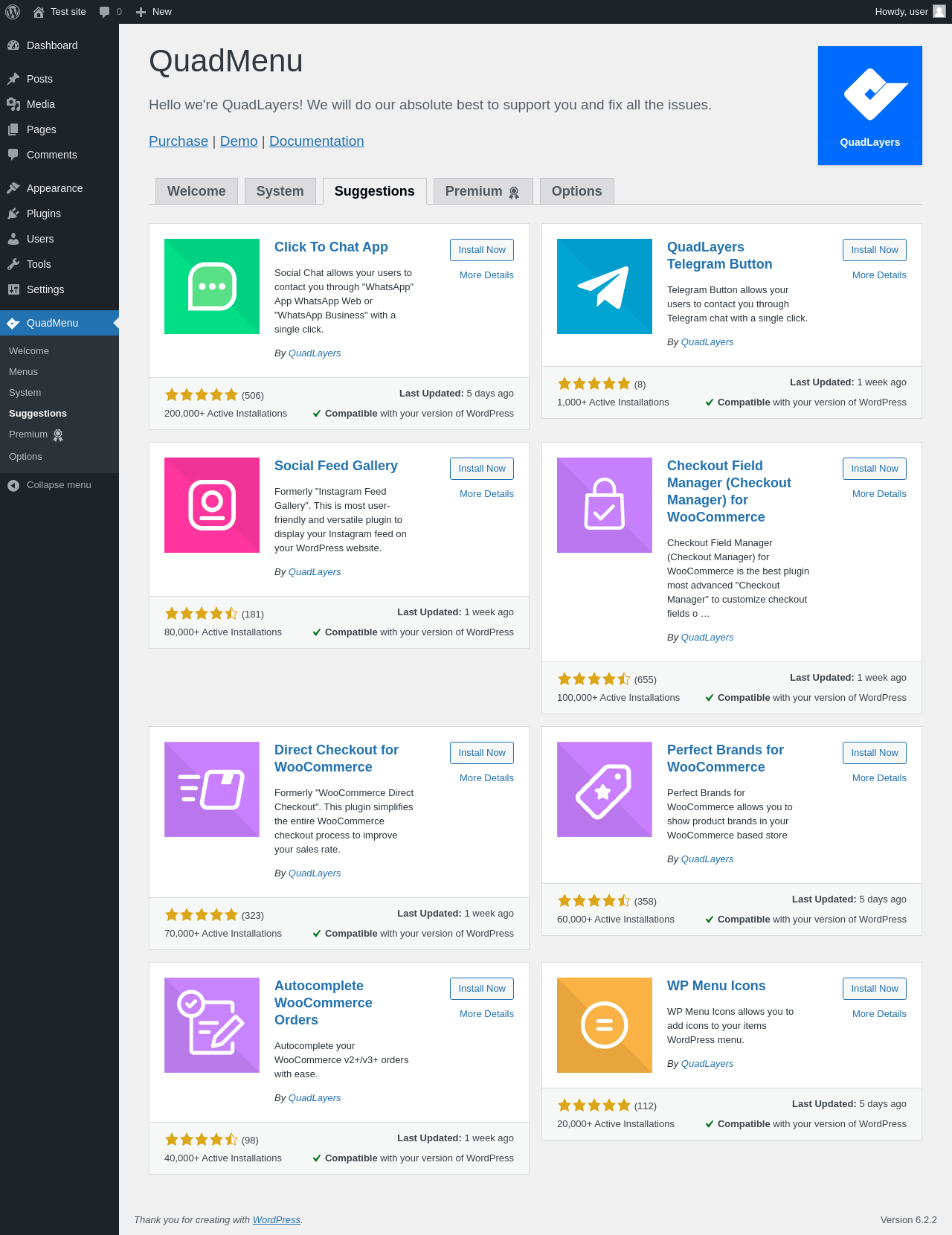View More Details for Social Feed Gallery
Image resolution: width=952 pixels, height=1235 pixels.
point(486,494)
